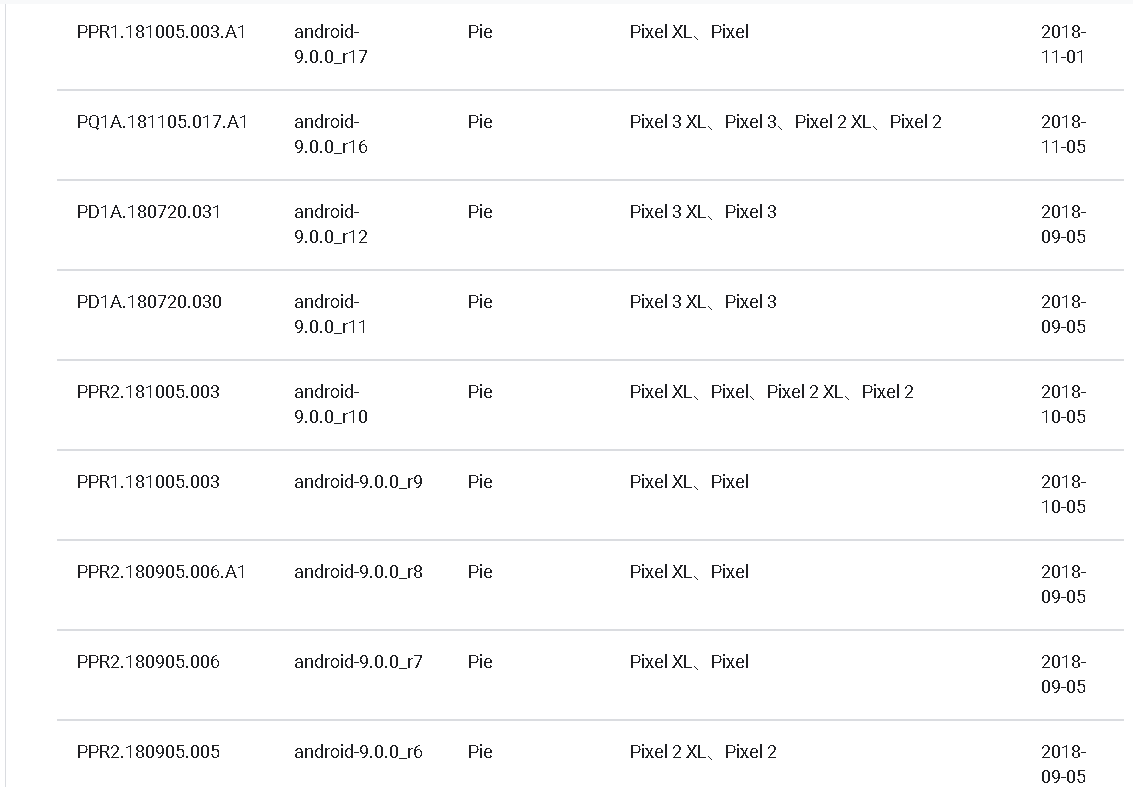Select the android-9.0.0_r17 tag cell
The height and width of the screenshot is (787, 1133).
coord(331,44)
